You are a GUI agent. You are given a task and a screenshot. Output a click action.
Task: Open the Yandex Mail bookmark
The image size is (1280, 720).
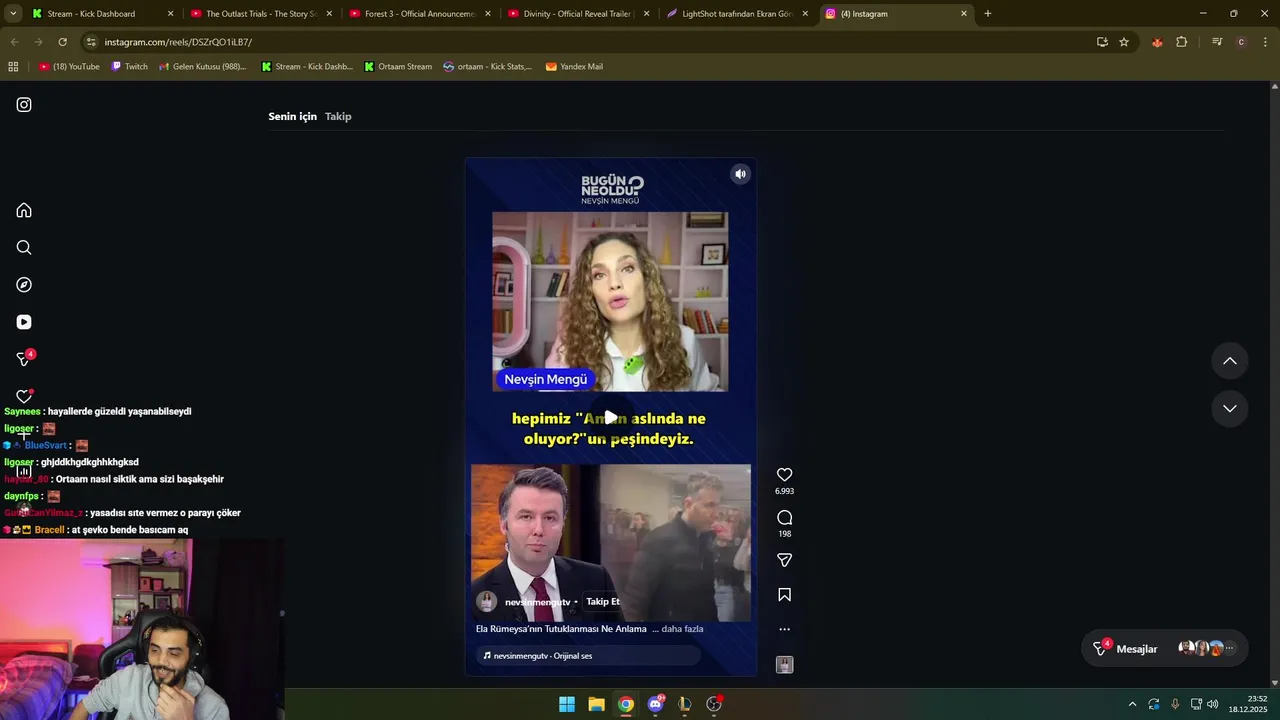[574, 67]
